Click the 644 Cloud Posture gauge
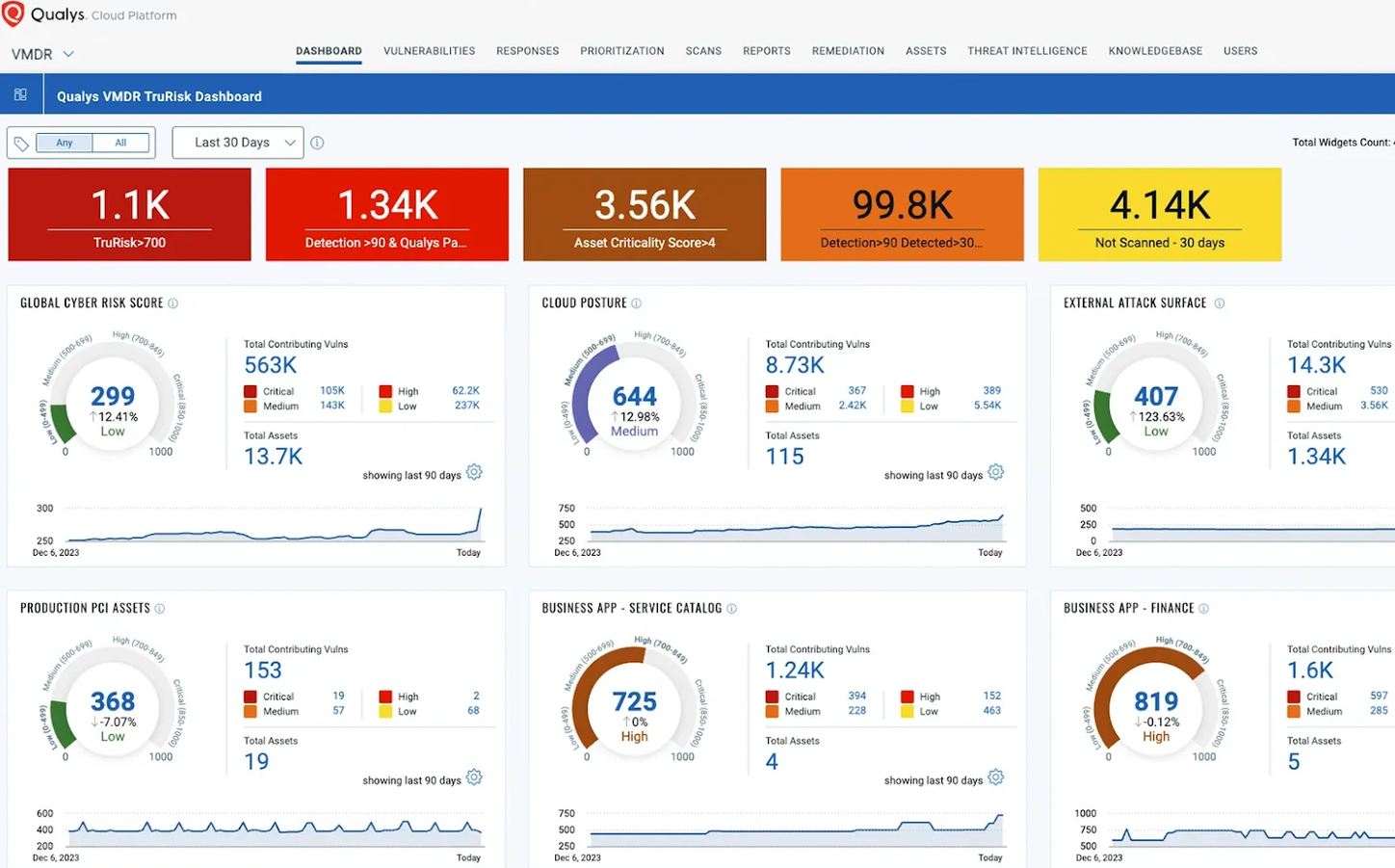This screenshot has height=868, width=1395. click(635, 396)
